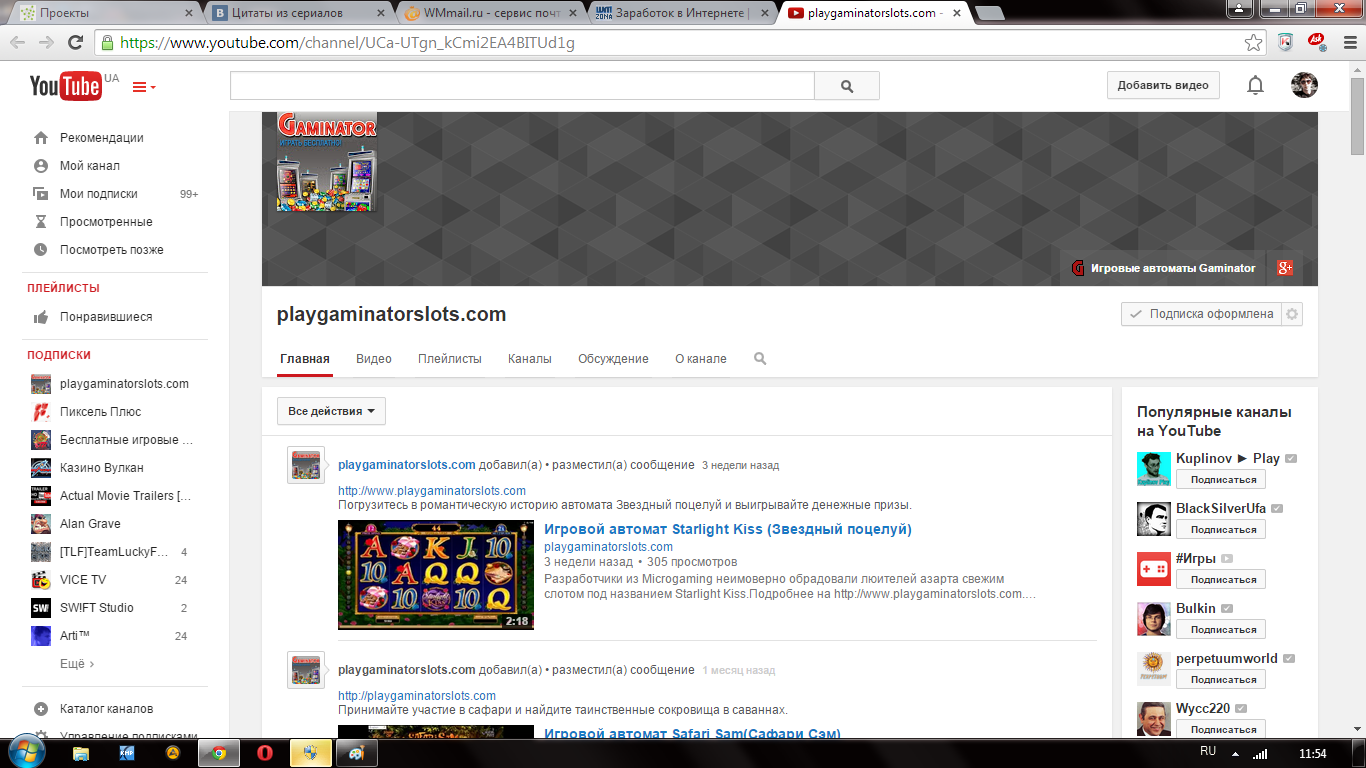This screenshot has height=768, width=1366.
Task: Open Windows Start button
Action: [26, 752]
